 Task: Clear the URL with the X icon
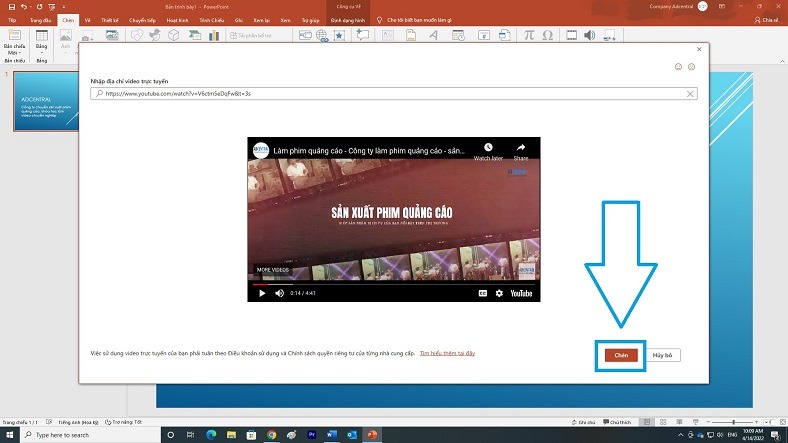click(690, 93)
